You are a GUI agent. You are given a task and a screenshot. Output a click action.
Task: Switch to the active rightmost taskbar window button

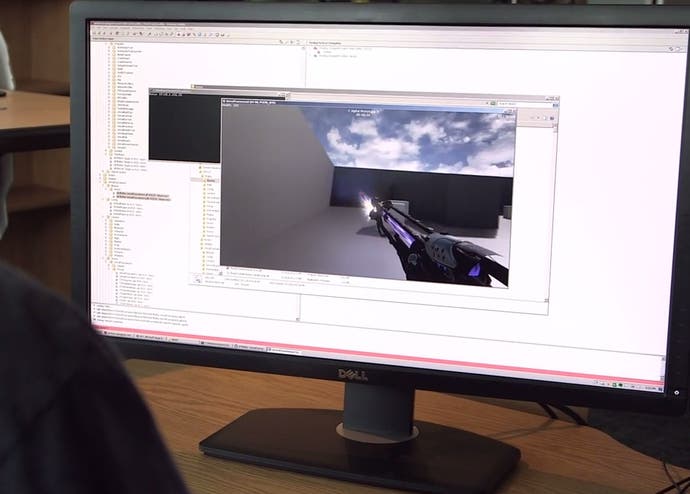[x=284, y=351]
